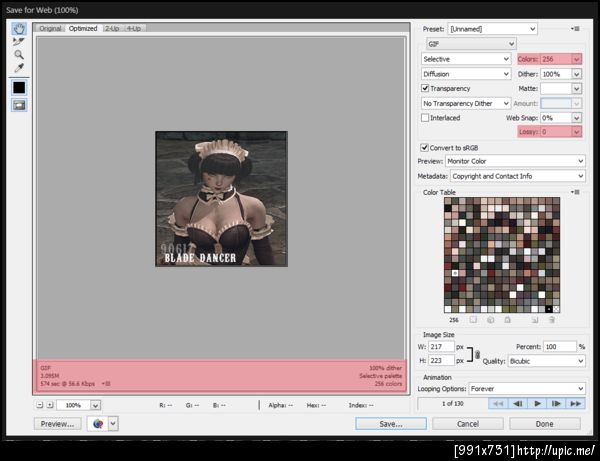This screenshot has width=600, height=461.
Task: Open the Quality Bicubic dropdown
Action: (x=546, y=361)
